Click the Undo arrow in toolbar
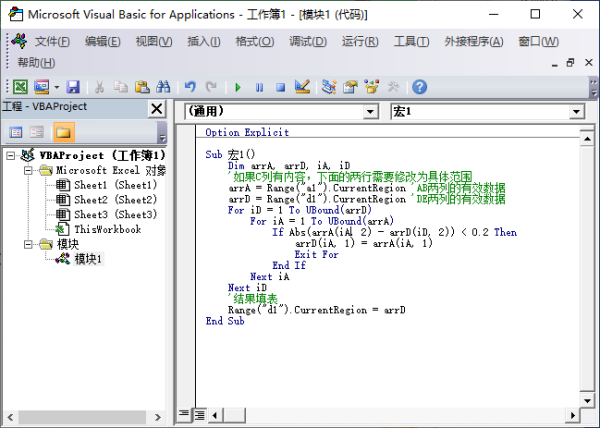The height and width of the screenshot is (428, 600). pos(190,87)
